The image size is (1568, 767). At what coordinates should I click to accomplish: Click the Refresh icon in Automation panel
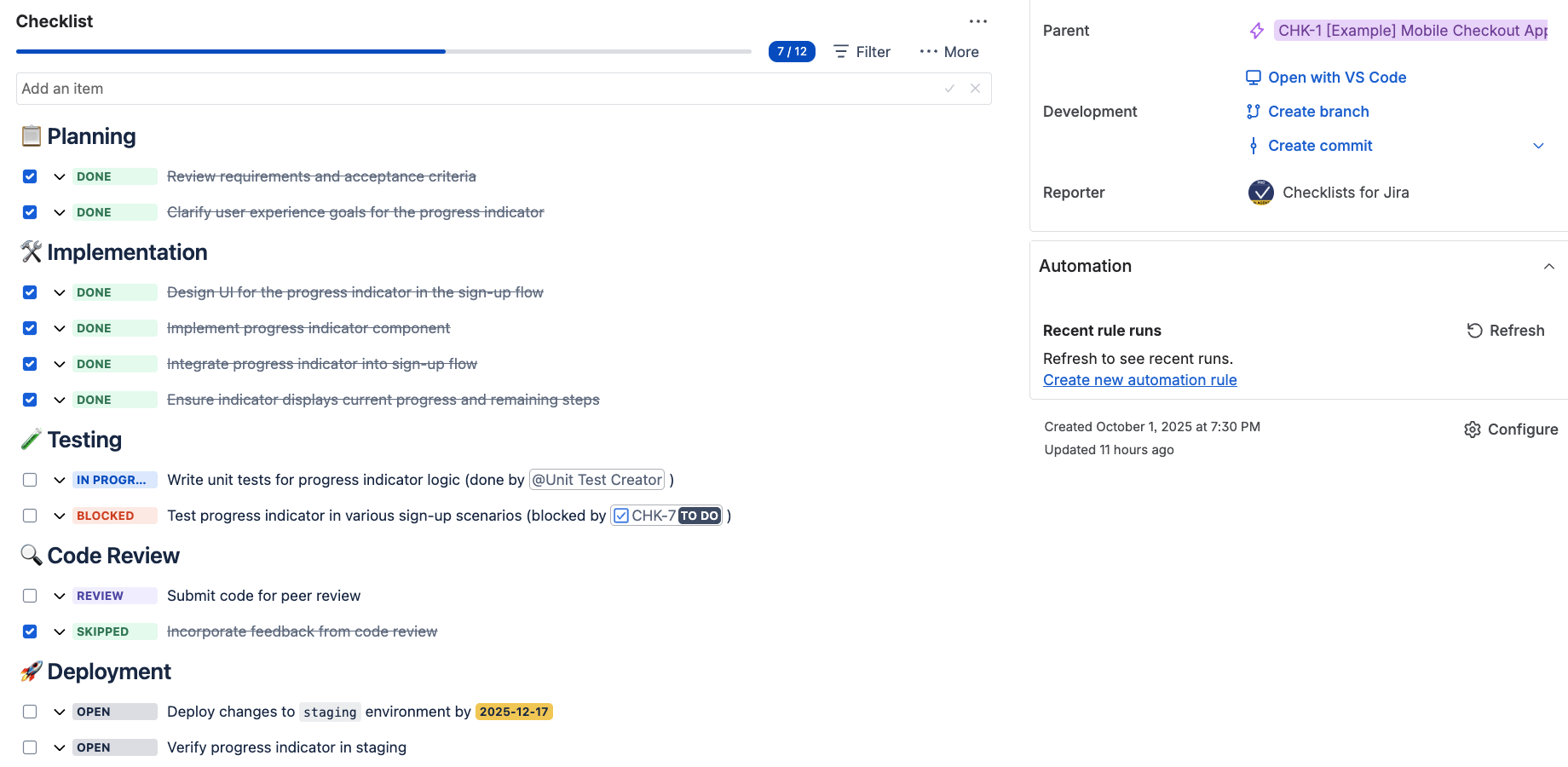click(x=1473, y=331)
